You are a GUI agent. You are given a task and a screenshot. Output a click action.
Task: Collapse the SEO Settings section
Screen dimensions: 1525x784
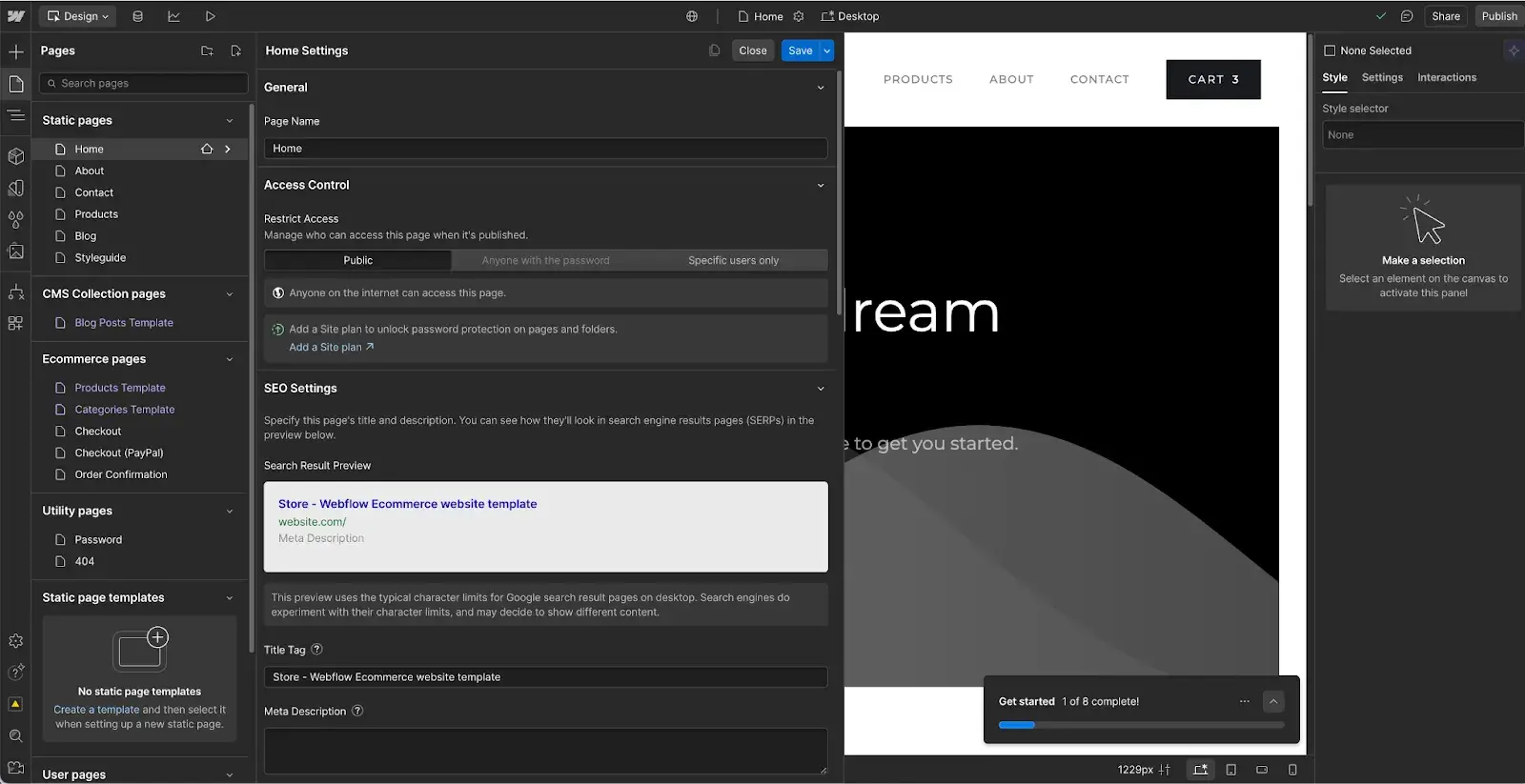821,389
